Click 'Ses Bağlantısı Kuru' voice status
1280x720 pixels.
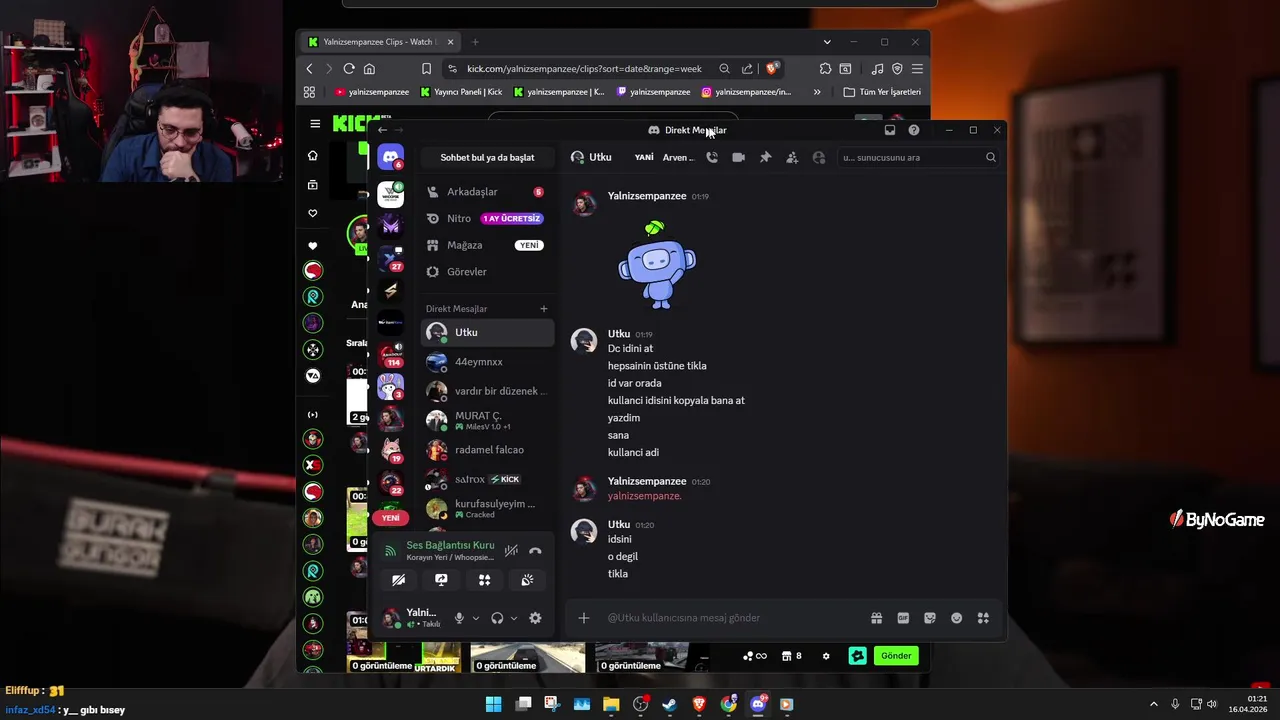(450, 545)
